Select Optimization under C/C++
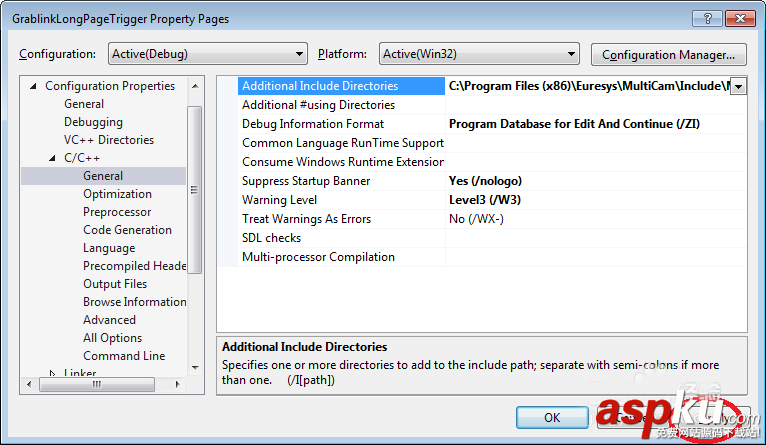This screenshot has height=445, width=766. point(117,194)
